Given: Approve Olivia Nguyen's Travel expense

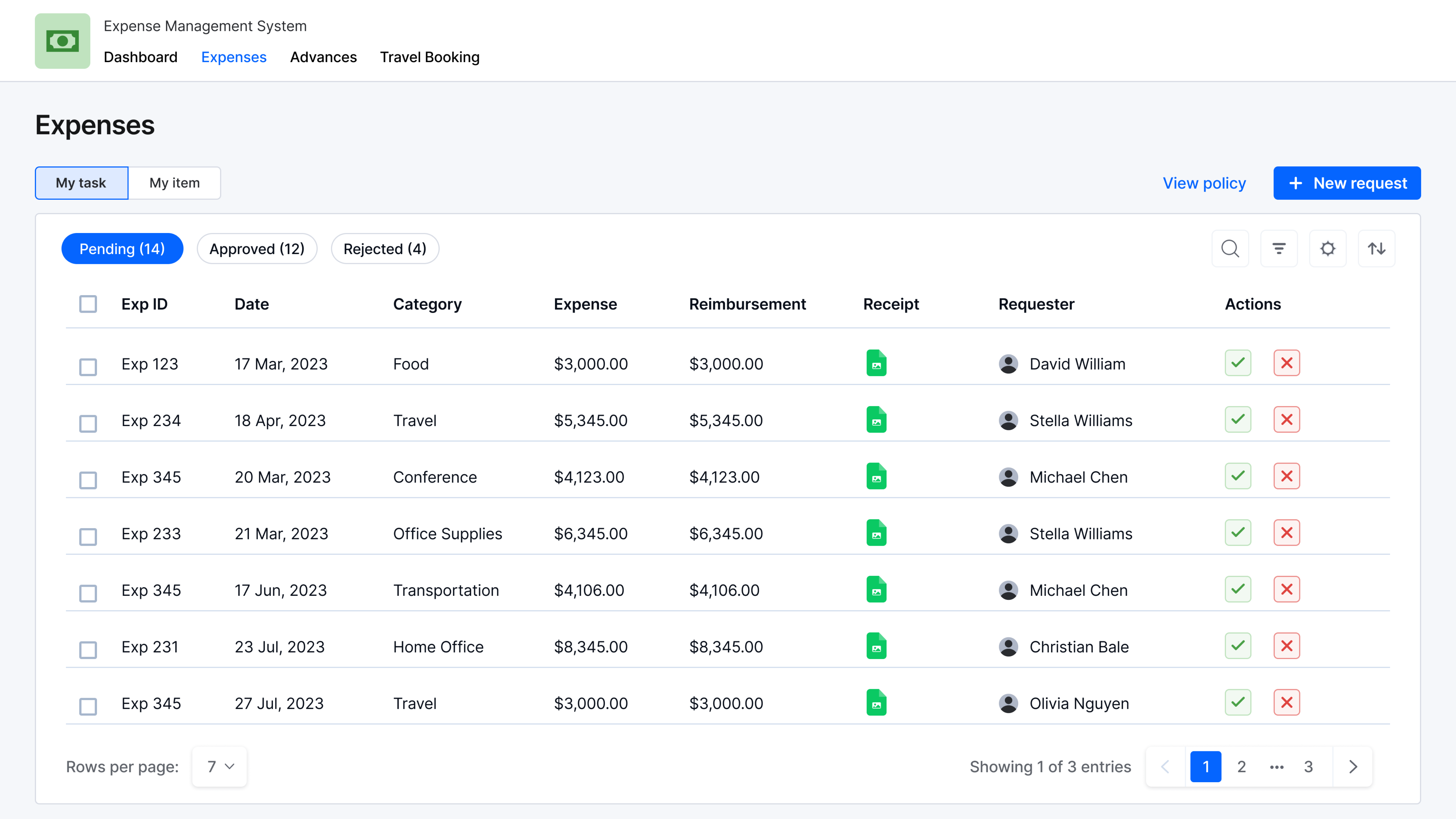Looking at the screenshot, I should click(1238, 702).
